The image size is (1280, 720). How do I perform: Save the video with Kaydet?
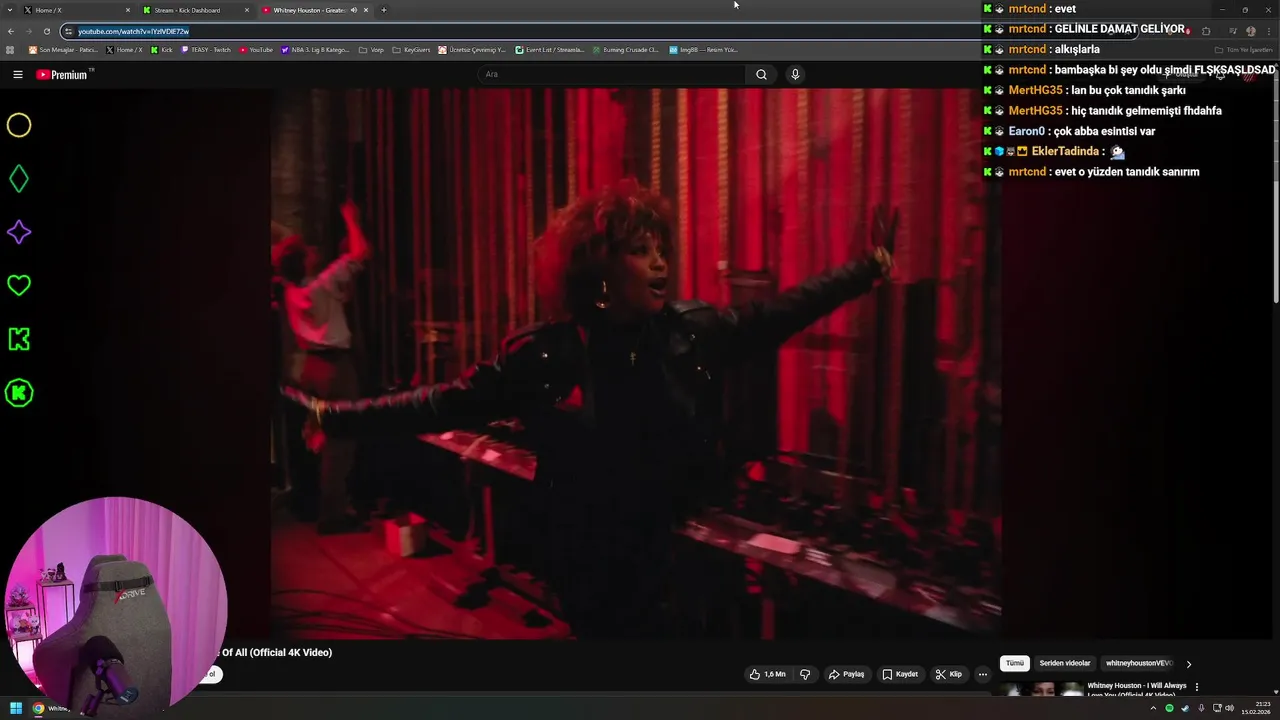(900, 674)
